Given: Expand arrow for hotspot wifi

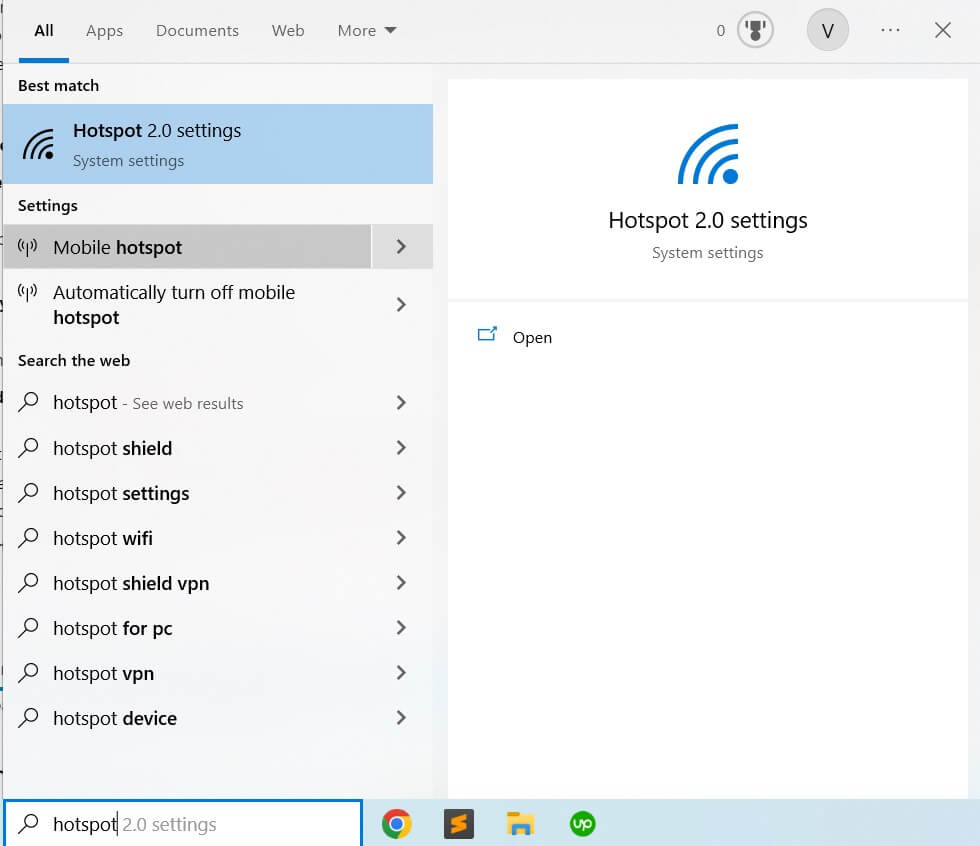Looking at the screenshot, I should click(x=402, y=538).
